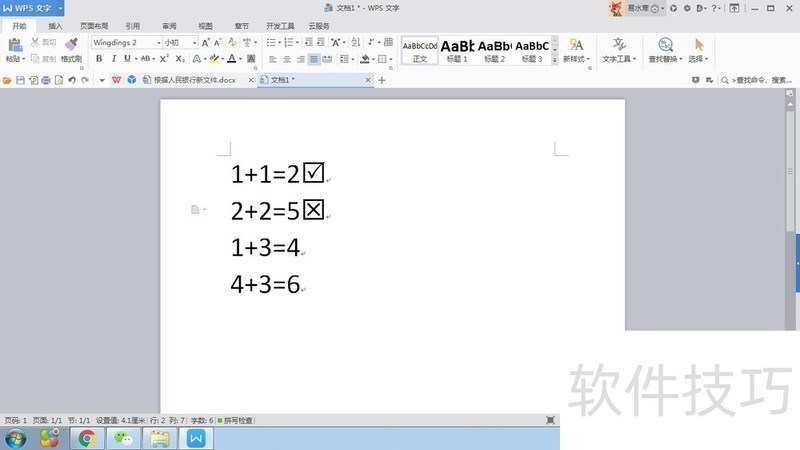Toggle Italic formatting
The image size is (800, 450).
[x=113, y=59]
